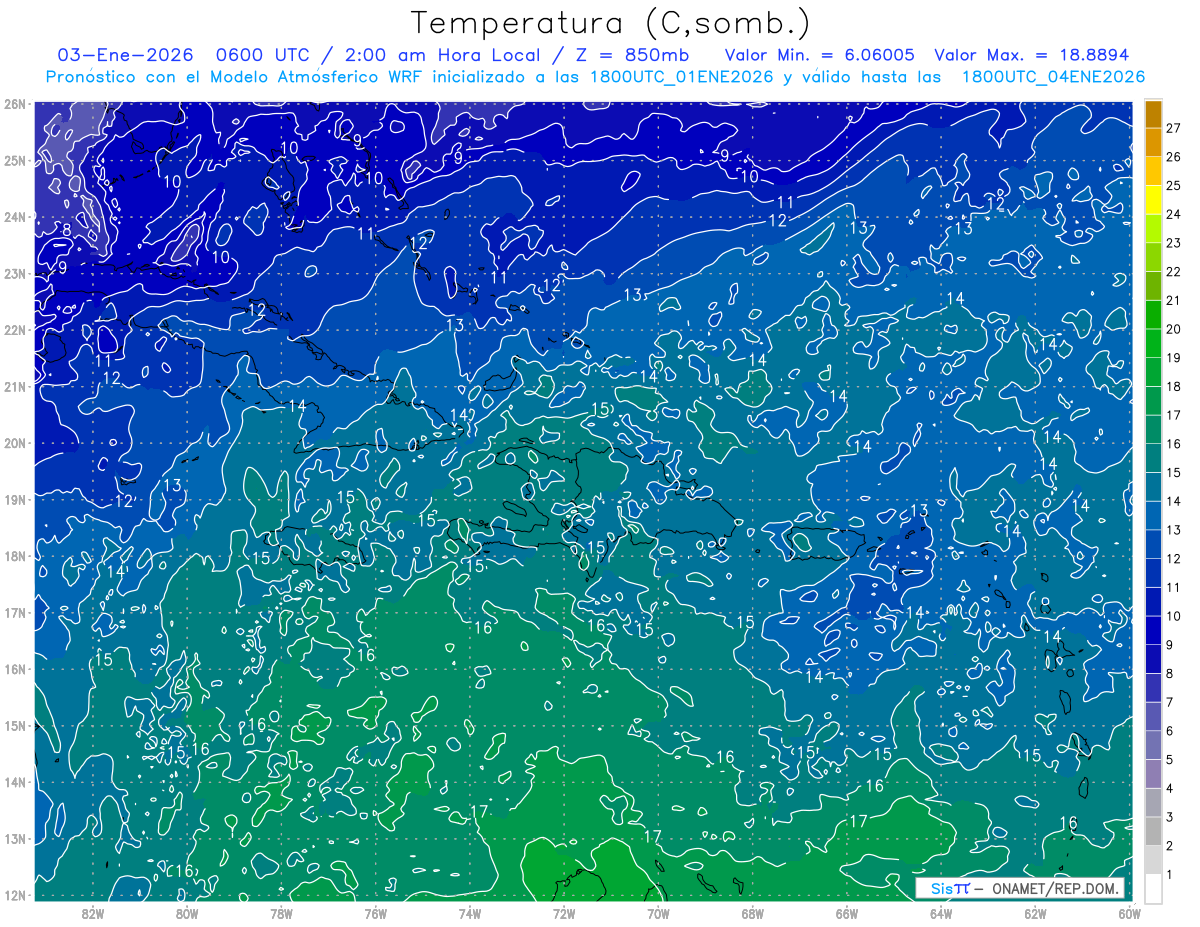Click the '72W' longitude axis label
The width and height of the screenshot is (1200, 927).
(x=564, y=913)
